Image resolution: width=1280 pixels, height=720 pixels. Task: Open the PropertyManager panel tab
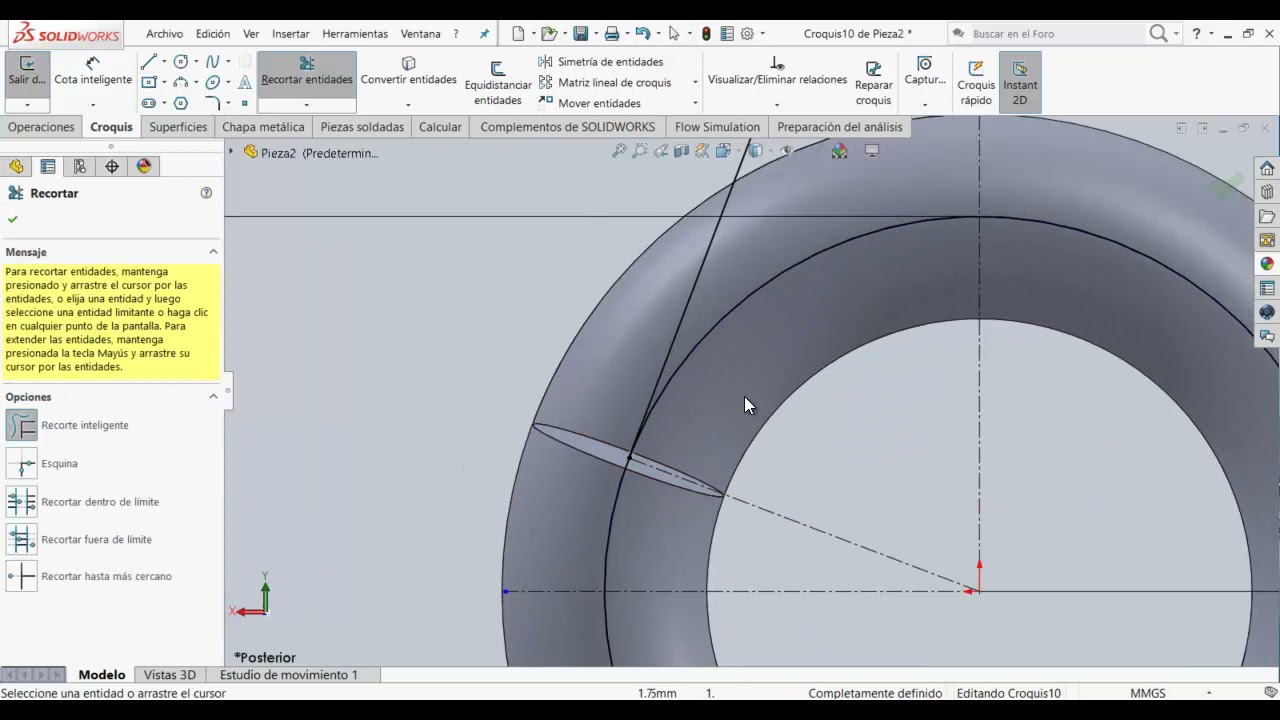tap(48, 167)
